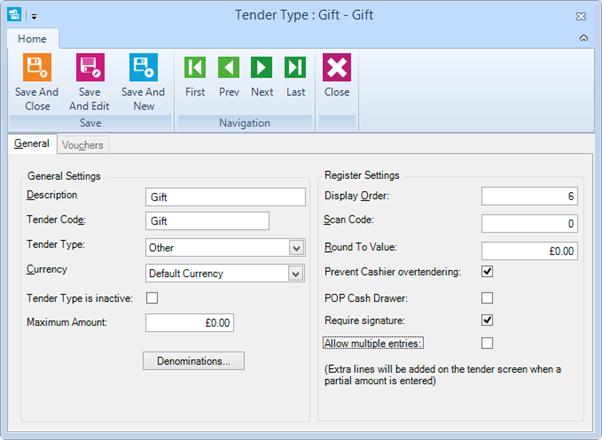Viewport: 602px width, 440px height.
Task: Jump to the Last record
Action: pyautogui.click(x=295, y=67)
